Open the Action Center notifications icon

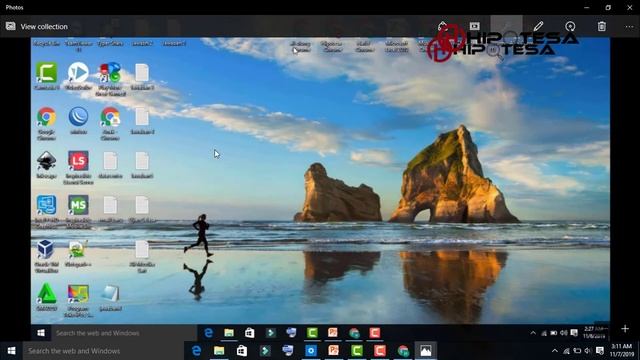pyautogui.click(x=600, y=351)
